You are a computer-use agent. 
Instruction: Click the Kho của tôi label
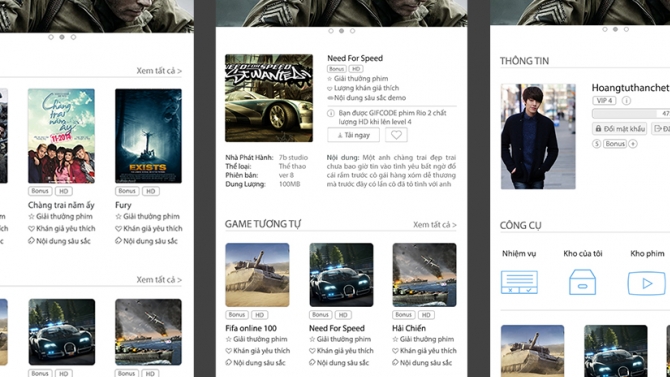pyautogui.click(x=583, y=253)
